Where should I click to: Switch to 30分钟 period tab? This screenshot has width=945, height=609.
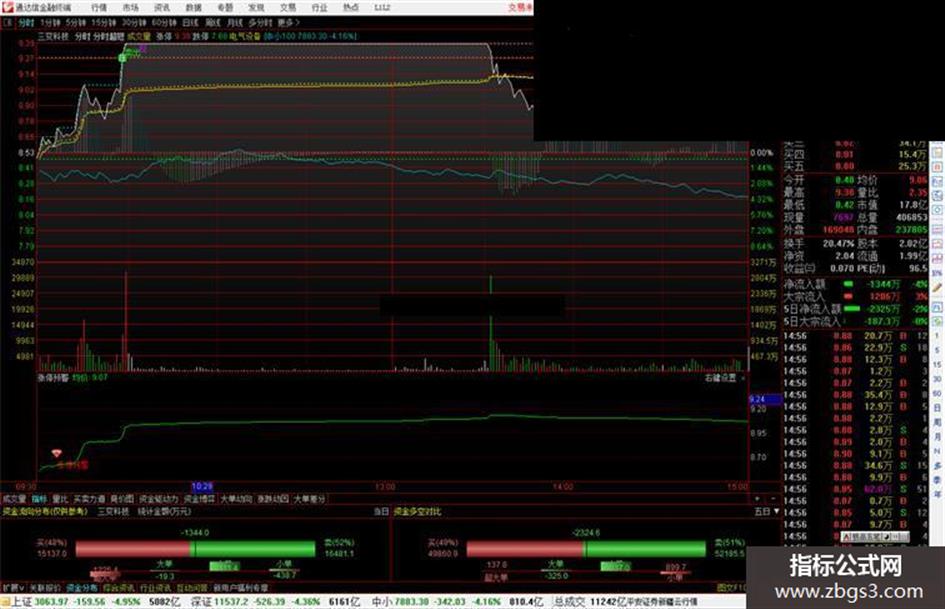click(x=134, y=23)
